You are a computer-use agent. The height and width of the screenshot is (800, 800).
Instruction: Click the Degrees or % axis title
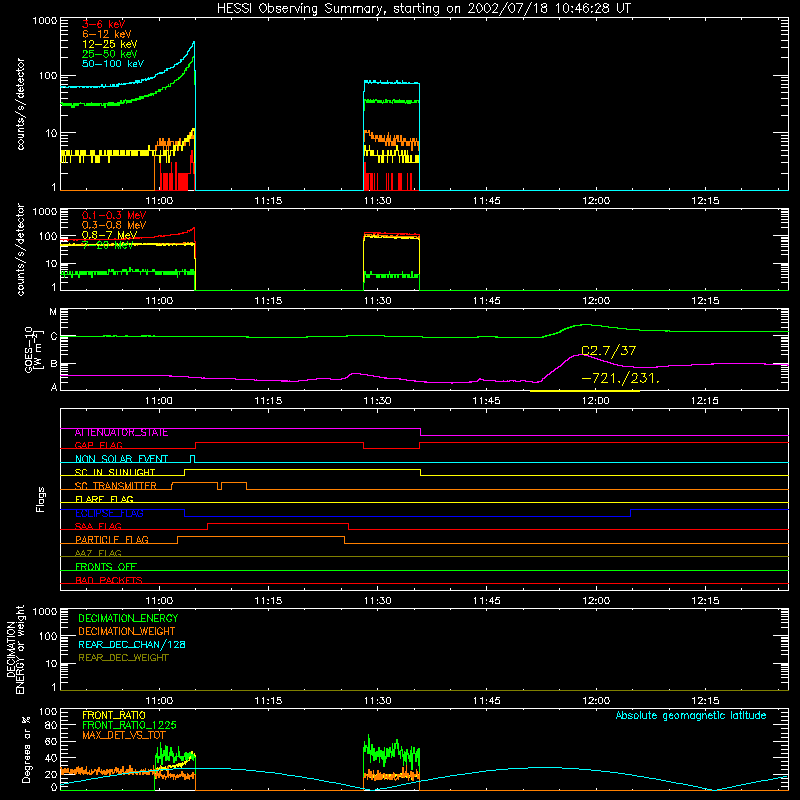(x=27, y=749)
